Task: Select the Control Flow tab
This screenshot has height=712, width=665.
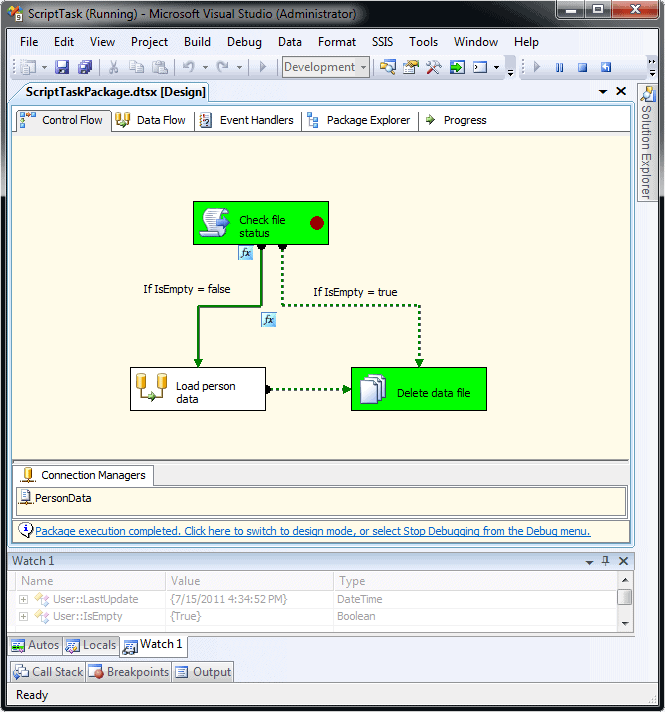Action: coord(64,120)
